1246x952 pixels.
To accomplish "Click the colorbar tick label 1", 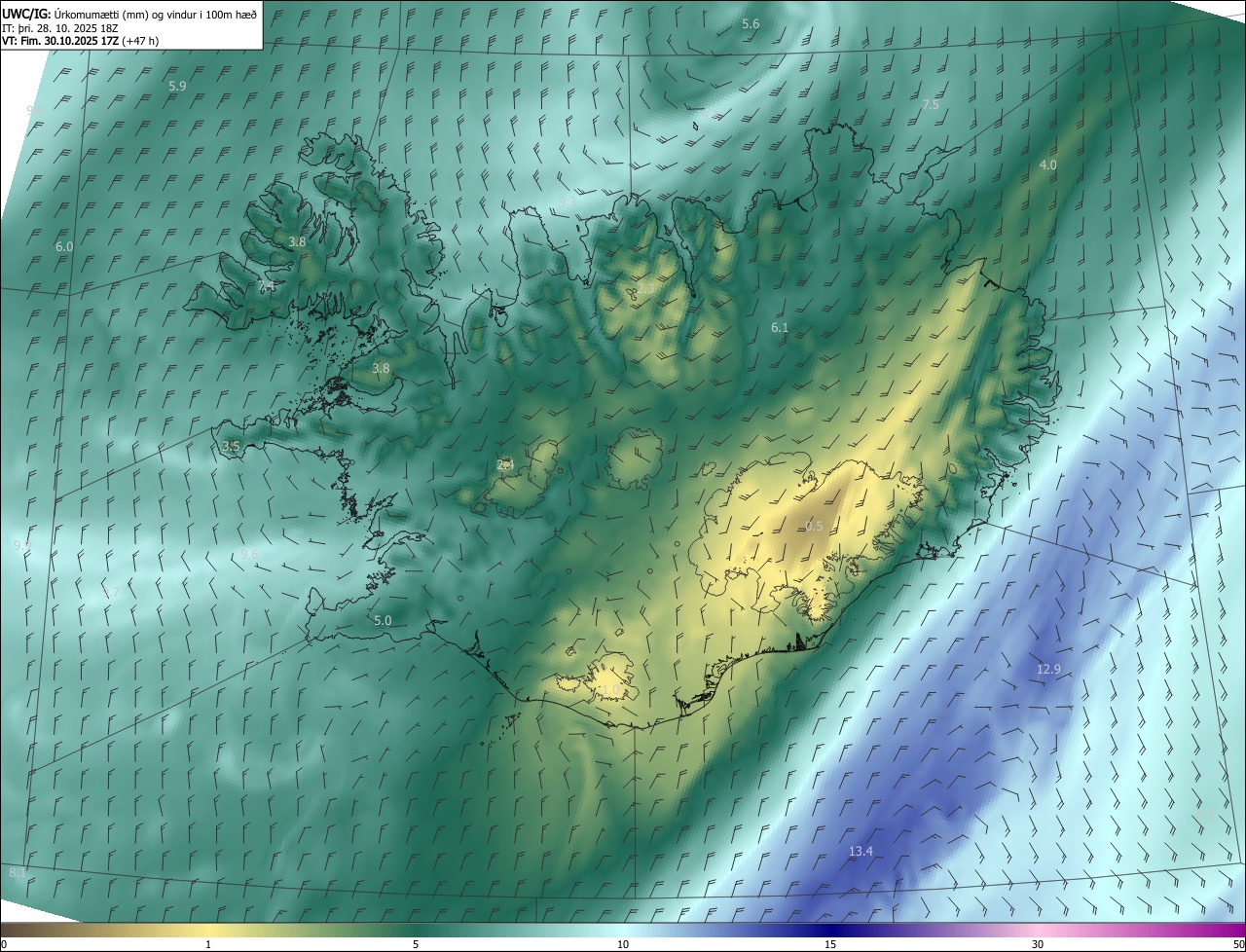I will coord(208,944).
